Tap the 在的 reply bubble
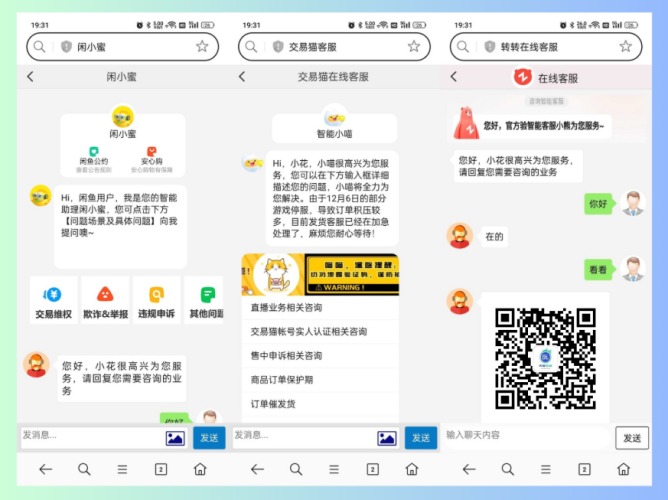Image resolution: width=668 pixels, height=500 pixels. pyautogui.click(x=494, y=237)
